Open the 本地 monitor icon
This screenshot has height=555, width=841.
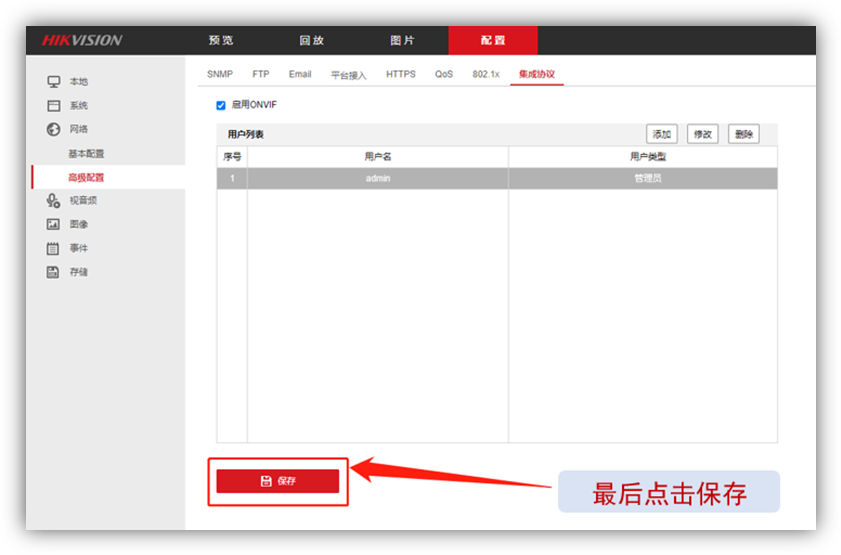tap(53, 82)
